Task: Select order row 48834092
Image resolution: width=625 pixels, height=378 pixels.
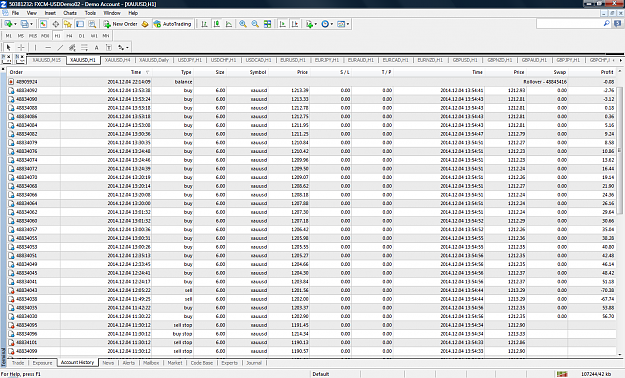Action: pyautogui.click(x=312, y=91)
